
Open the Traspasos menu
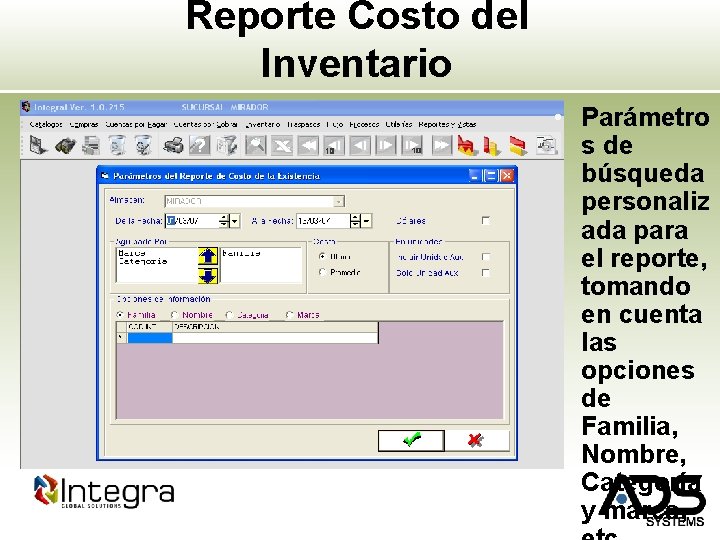(x=304, y=124)
